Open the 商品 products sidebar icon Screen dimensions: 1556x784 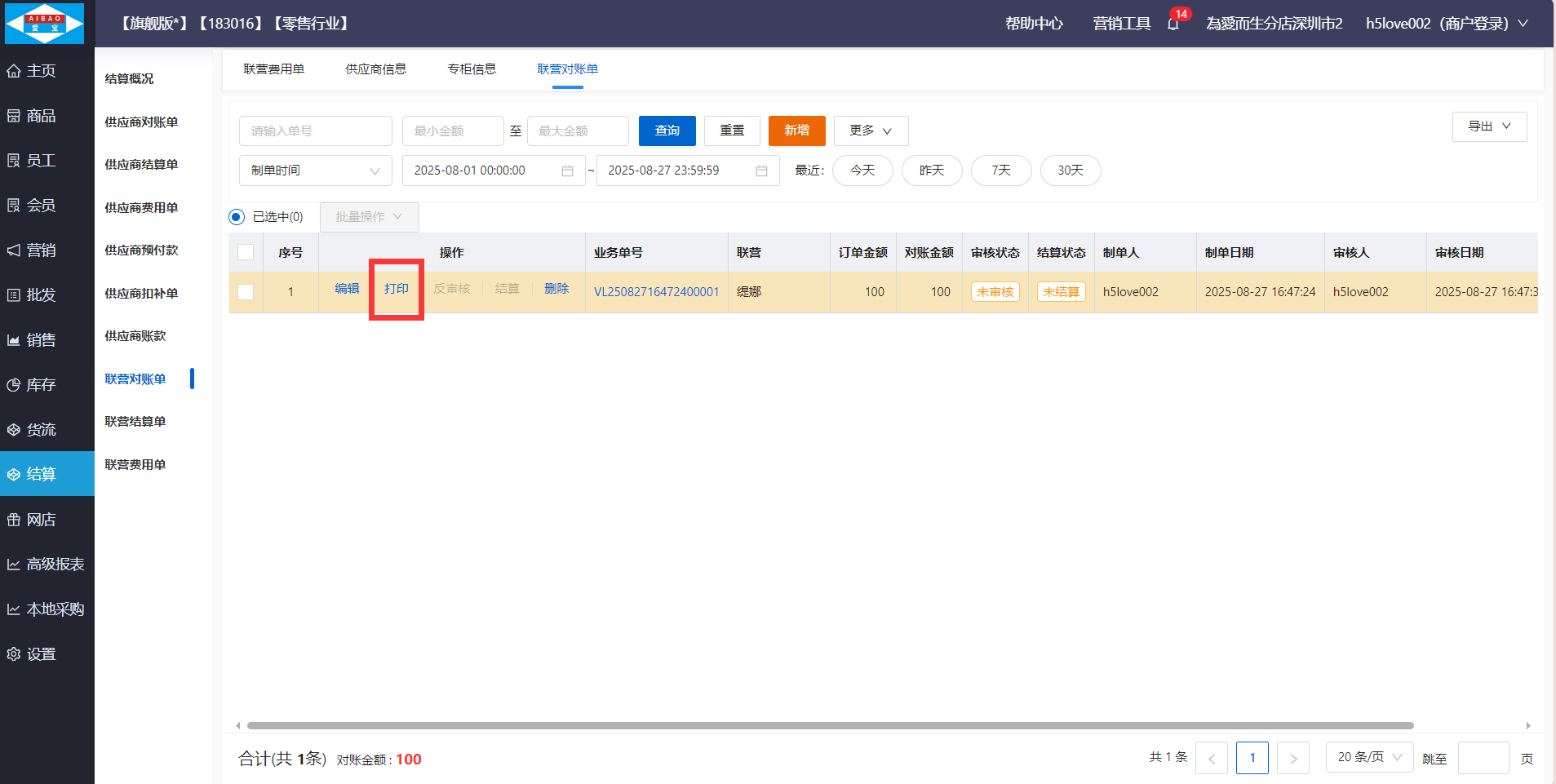[x=14, y=116]
